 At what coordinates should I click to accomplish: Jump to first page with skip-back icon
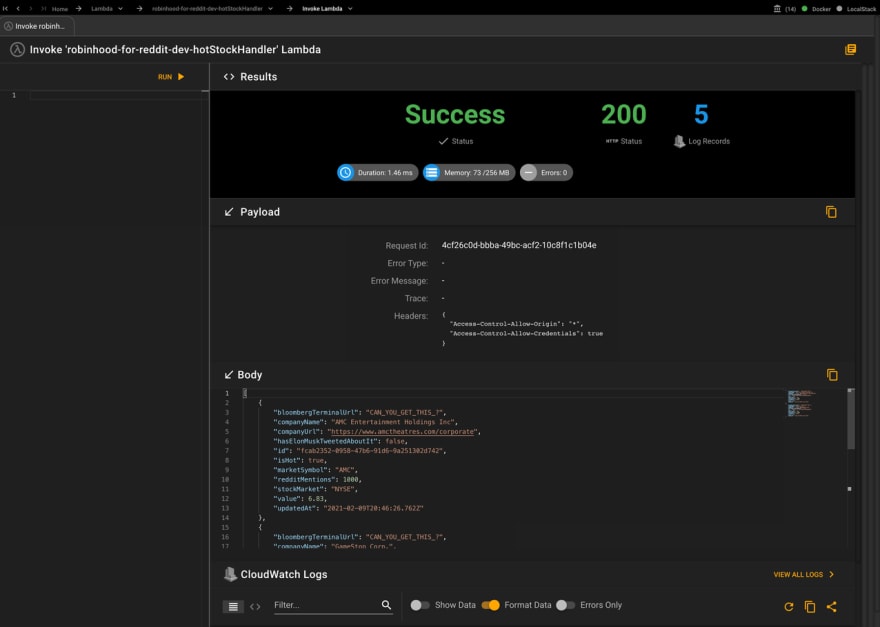(6, 8)
